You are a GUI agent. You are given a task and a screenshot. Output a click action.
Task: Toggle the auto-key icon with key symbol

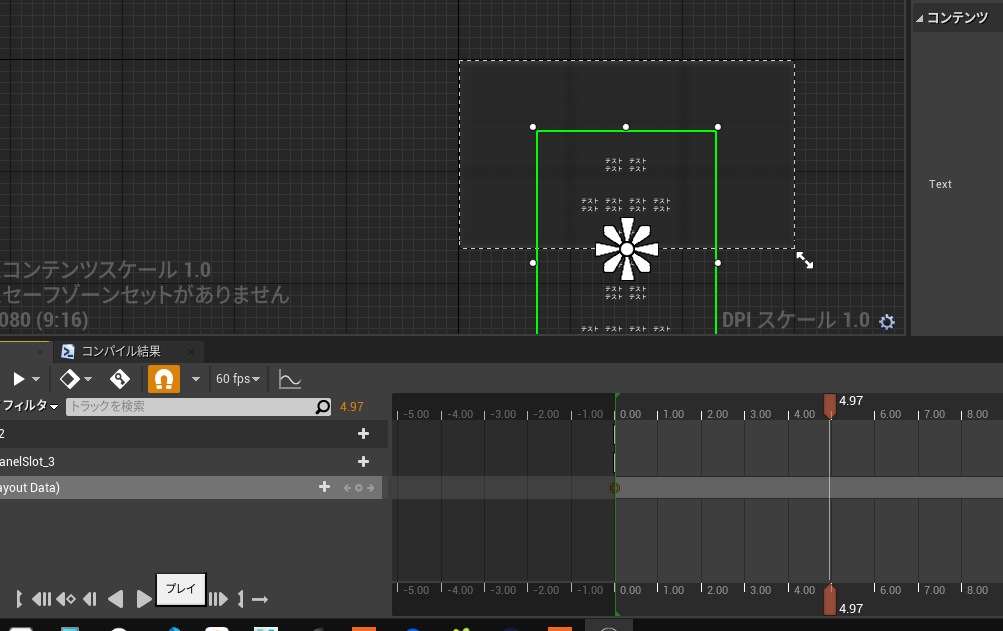[x=120, y=379]
